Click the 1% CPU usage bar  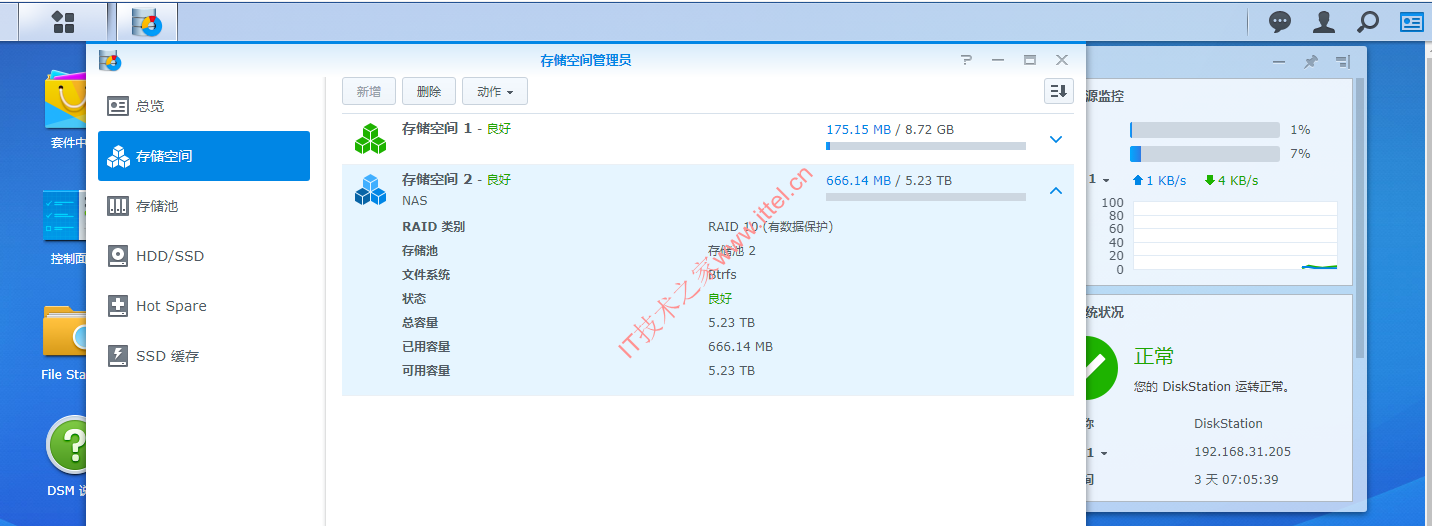click(x=1205, y=130)
